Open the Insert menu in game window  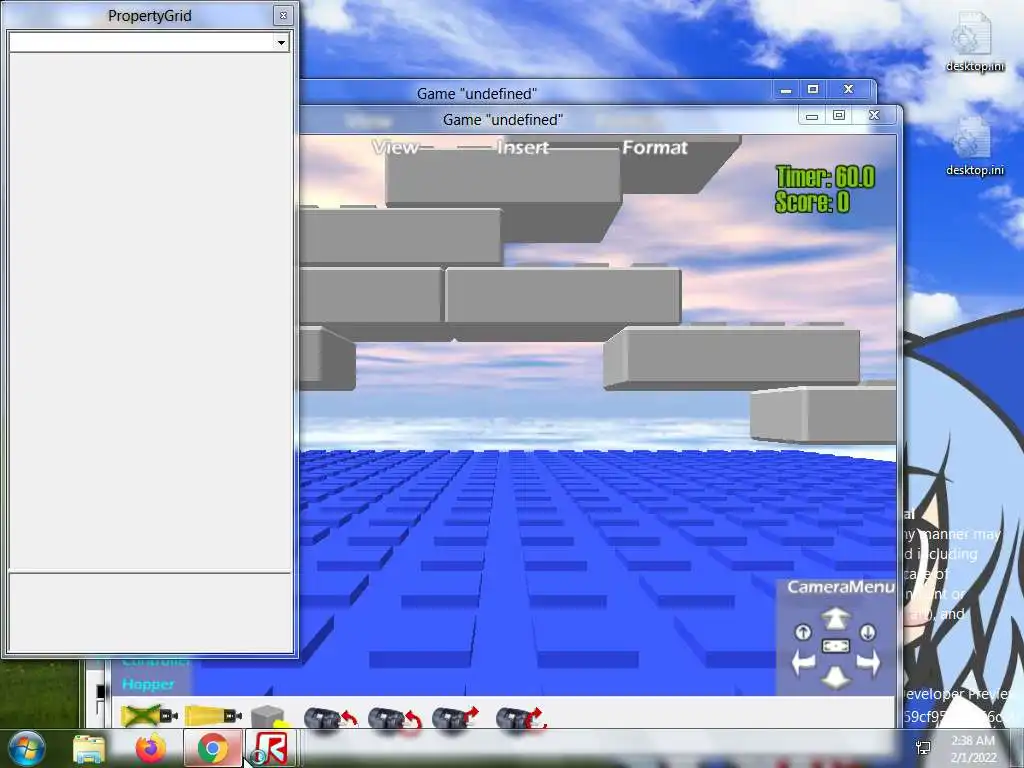(522, 148)
